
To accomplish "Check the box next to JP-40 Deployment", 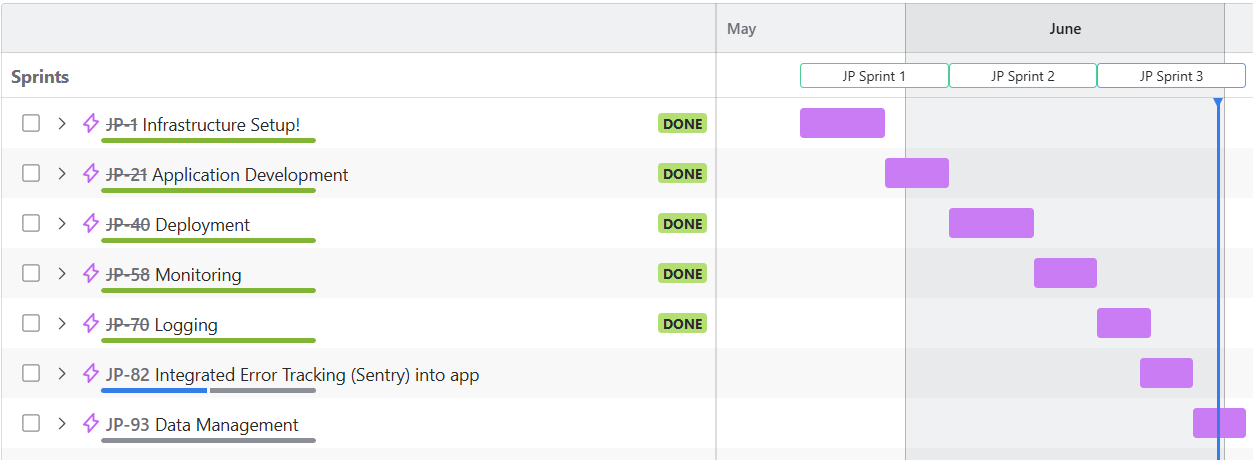I will click(x=31, y=223).
